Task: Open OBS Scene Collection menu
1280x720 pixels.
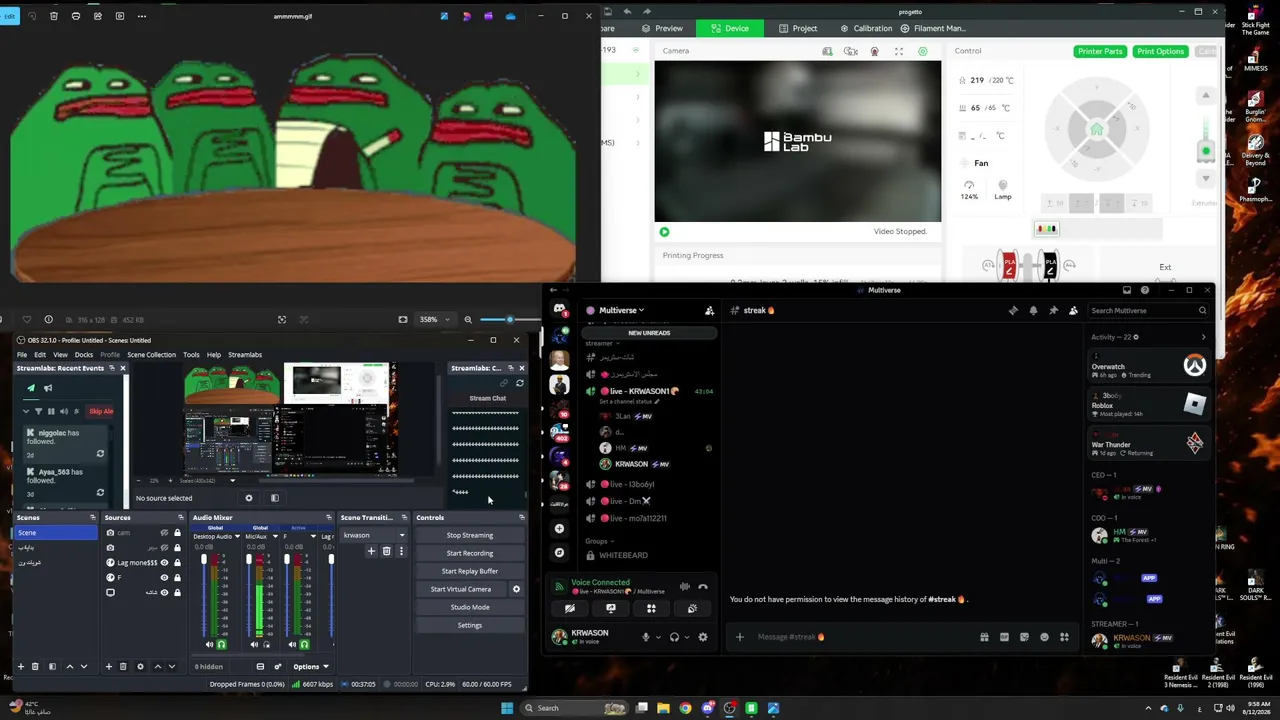Action: tap(151, 355)
